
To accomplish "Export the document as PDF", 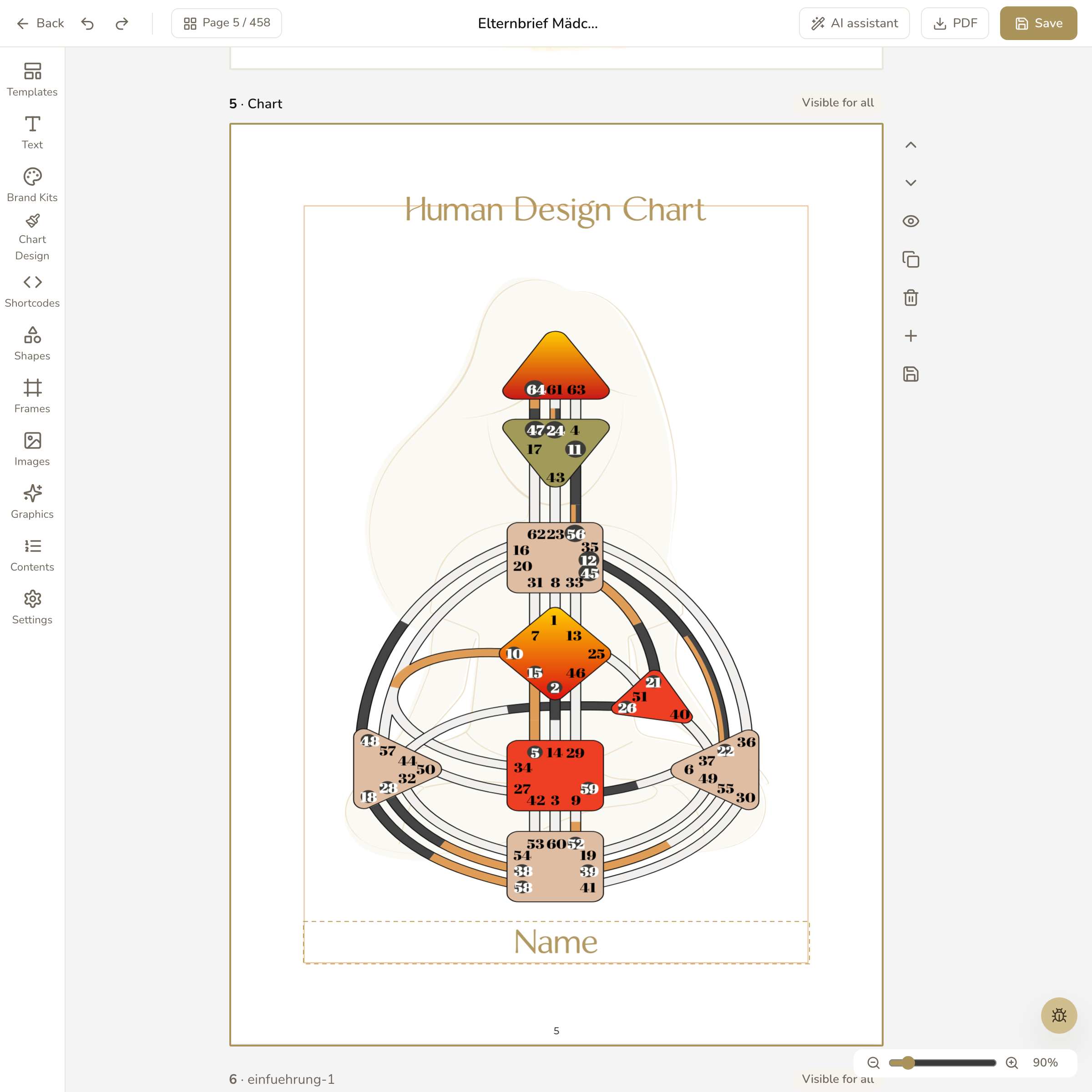I will click(x=955, y=23).
